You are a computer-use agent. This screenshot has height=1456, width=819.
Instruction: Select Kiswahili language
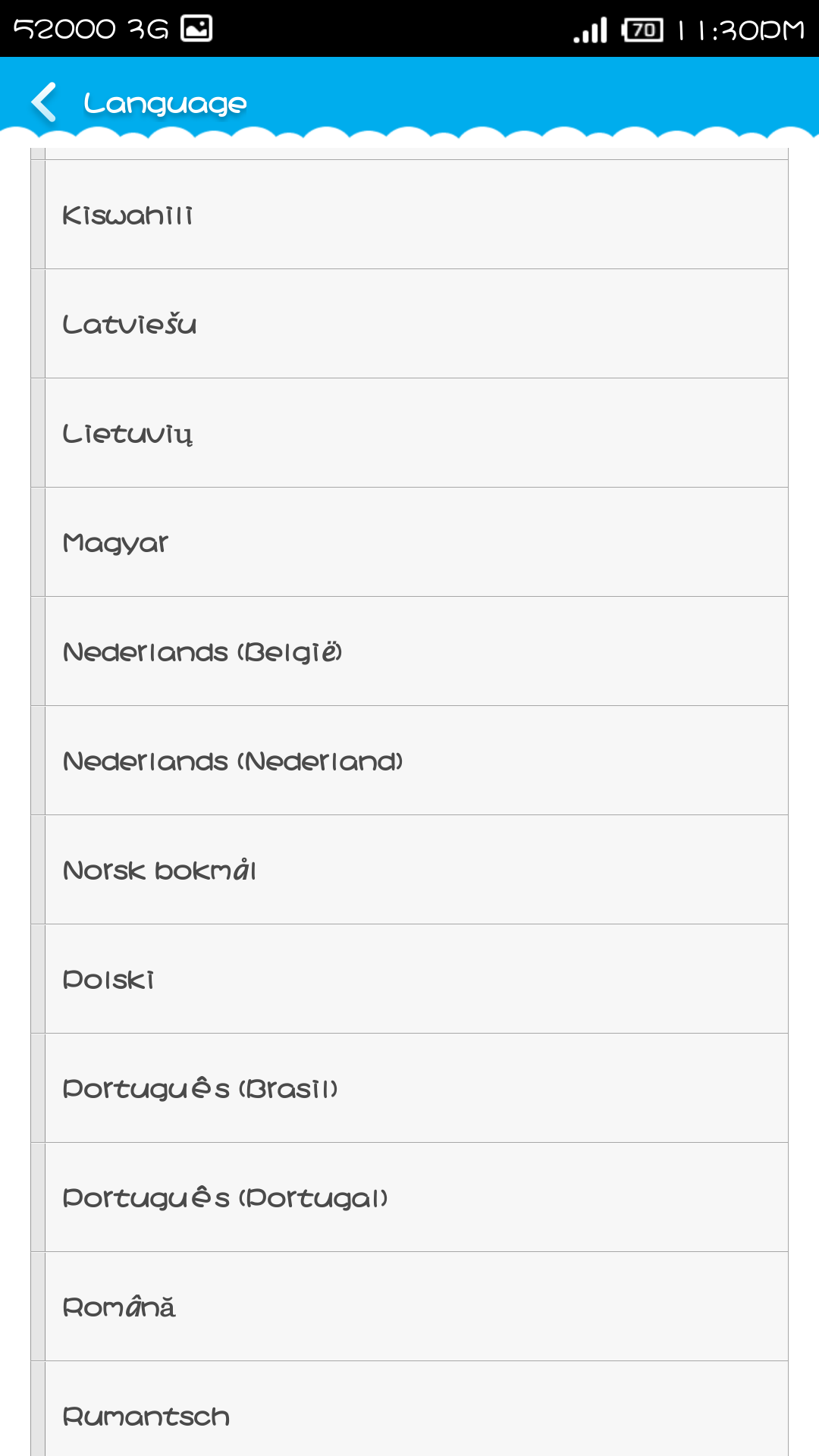[x=416, y=215]
